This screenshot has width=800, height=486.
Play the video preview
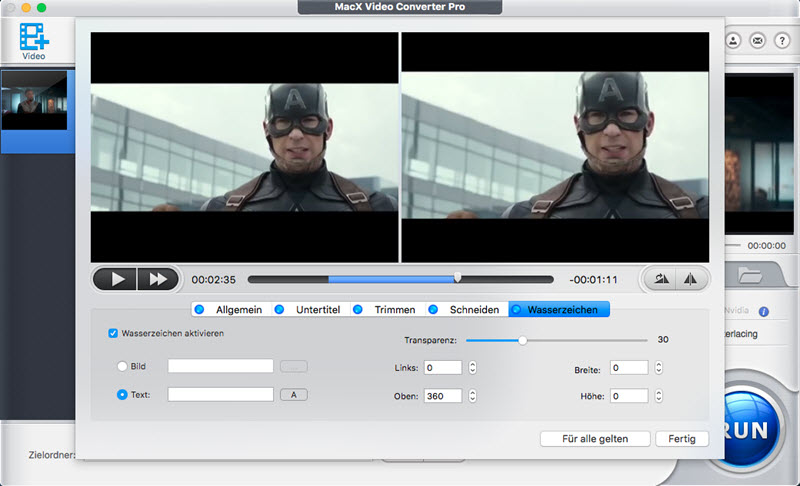115,279
